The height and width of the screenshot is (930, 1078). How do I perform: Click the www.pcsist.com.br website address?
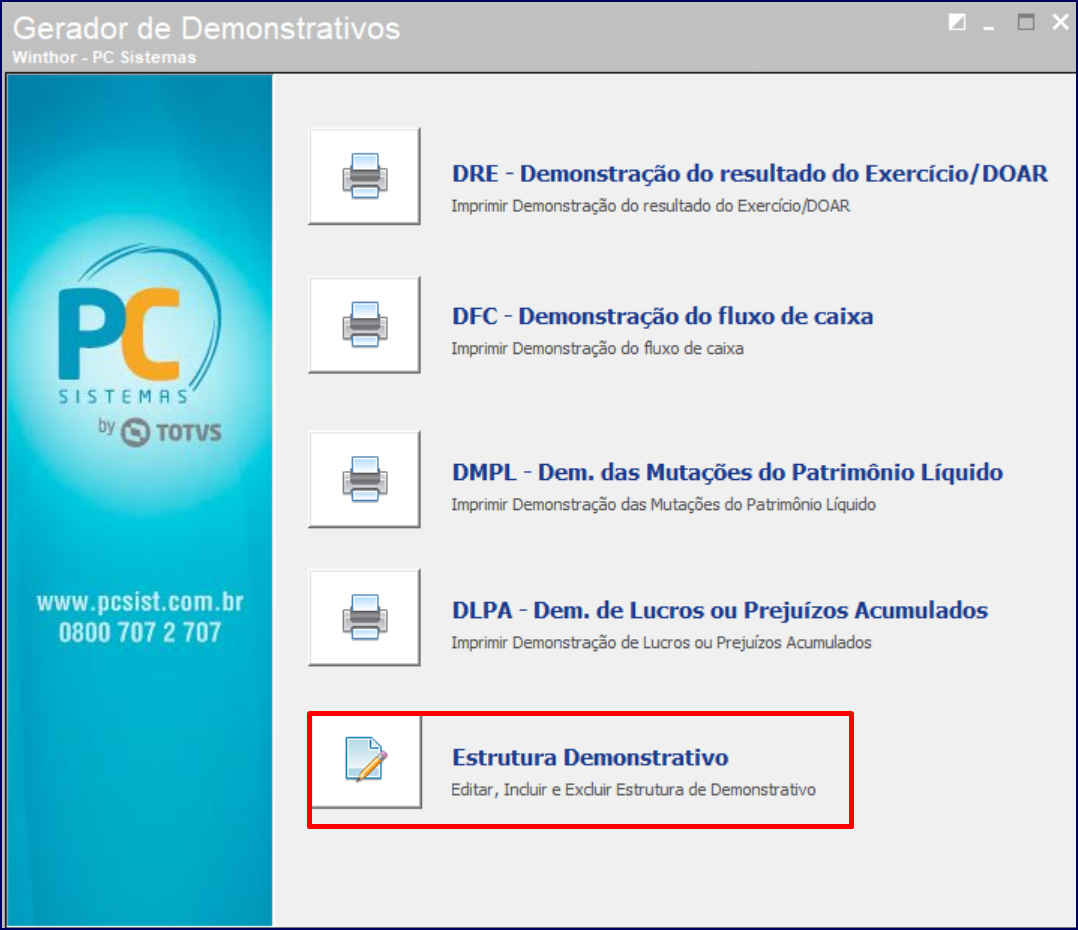tap(140, 602)
